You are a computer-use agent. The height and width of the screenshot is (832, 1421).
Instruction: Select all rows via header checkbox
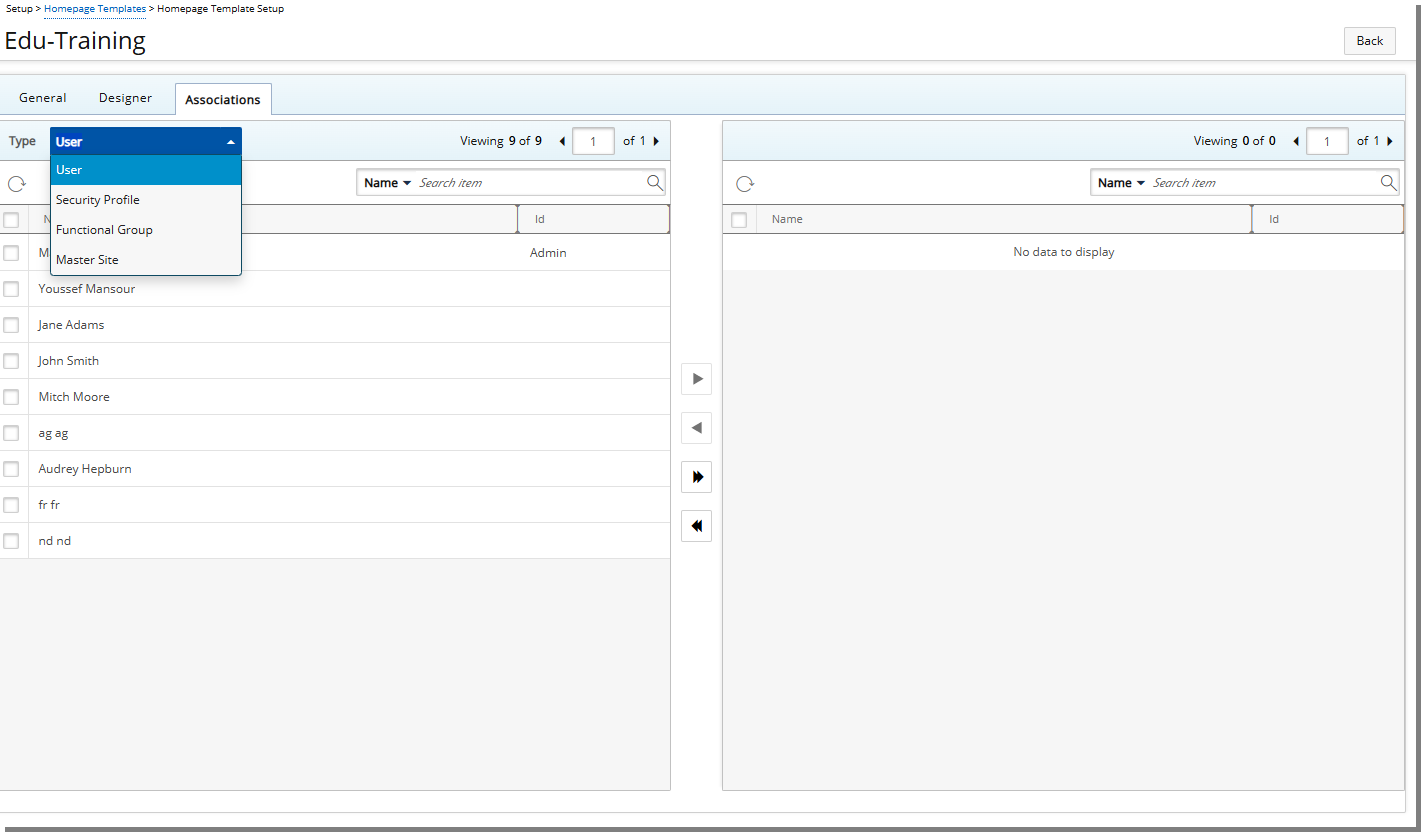[12, 219]
